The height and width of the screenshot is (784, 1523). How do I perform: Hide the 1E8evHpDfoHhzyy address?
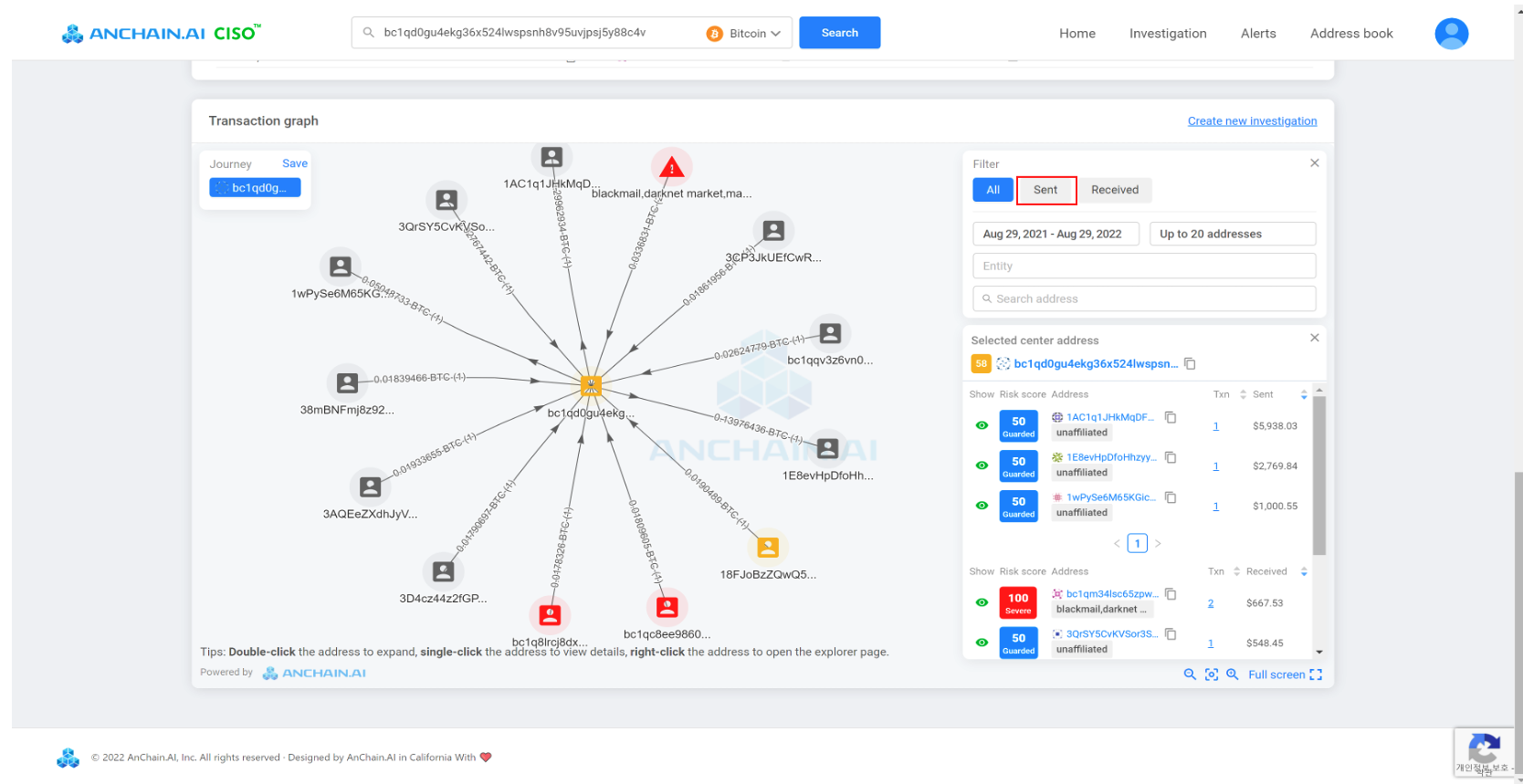tap(982, 465)
